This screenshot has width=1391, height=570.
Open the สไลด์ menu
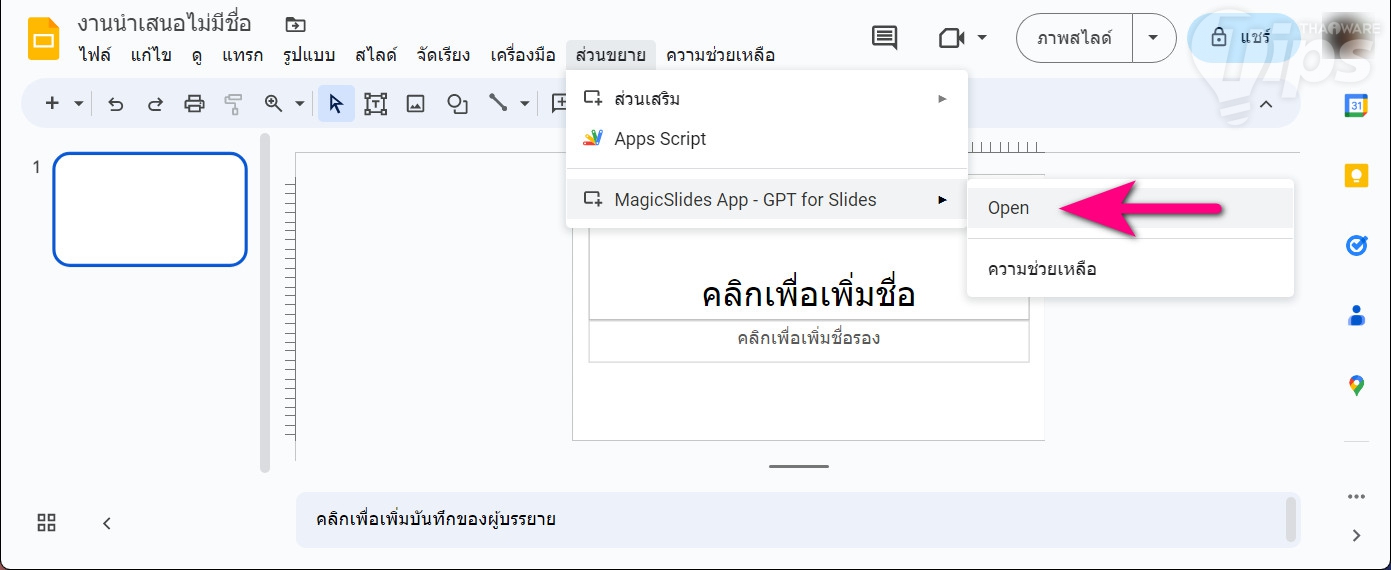(375, 55)
